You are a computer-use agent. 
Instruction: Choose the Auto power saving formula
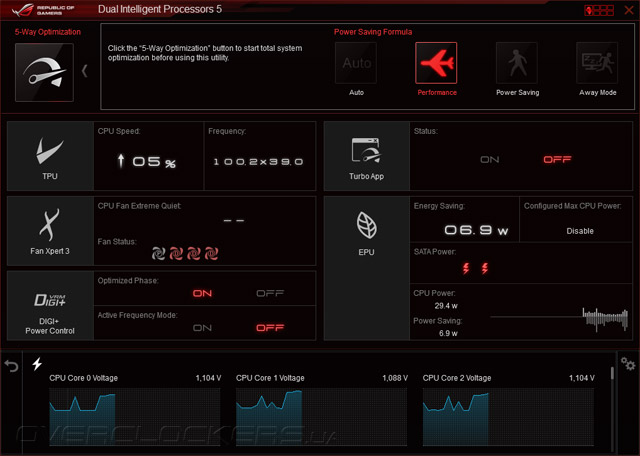356,63
